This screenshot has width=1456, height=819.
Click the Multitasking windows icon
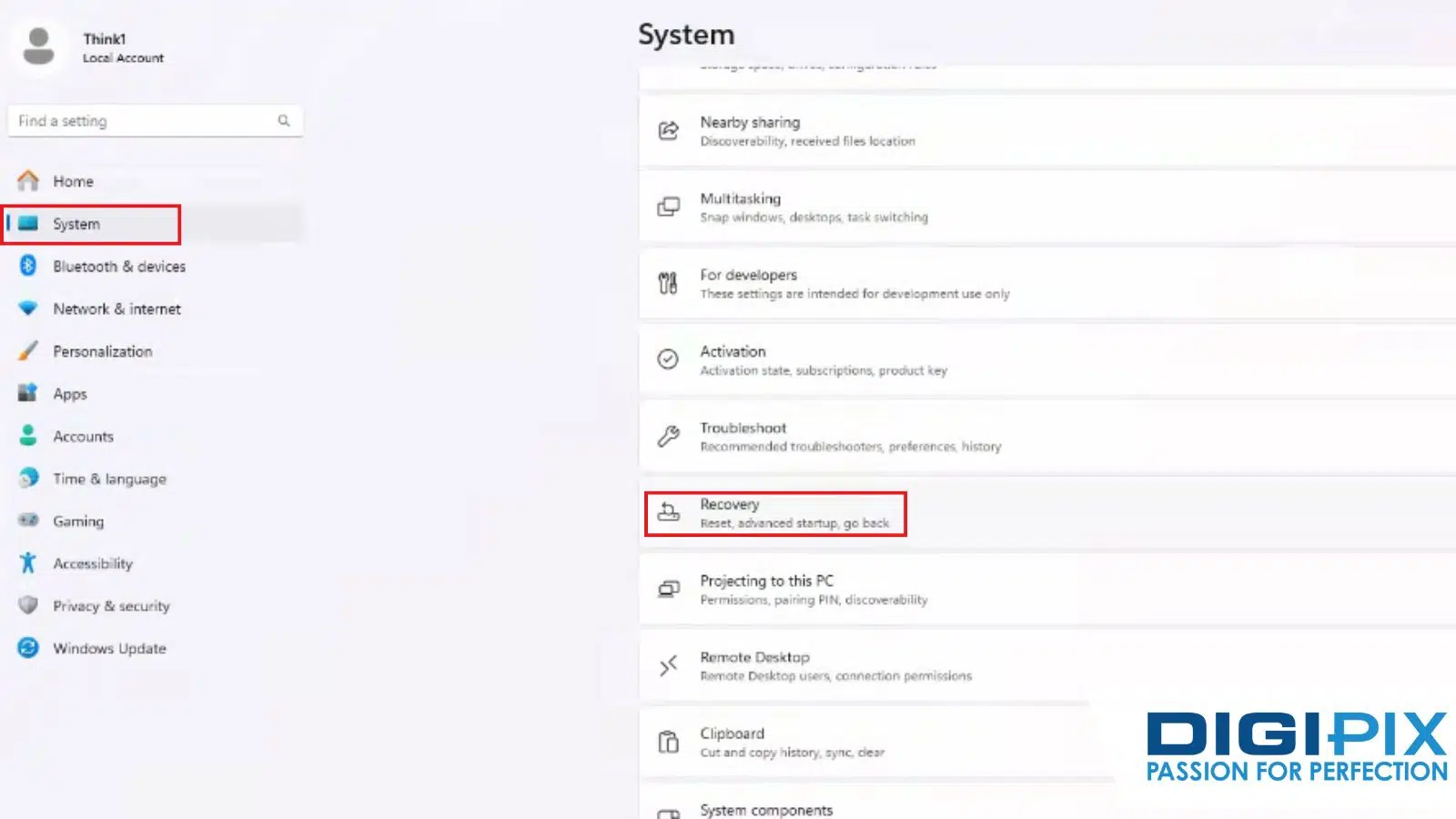click(x=669, y=207)
